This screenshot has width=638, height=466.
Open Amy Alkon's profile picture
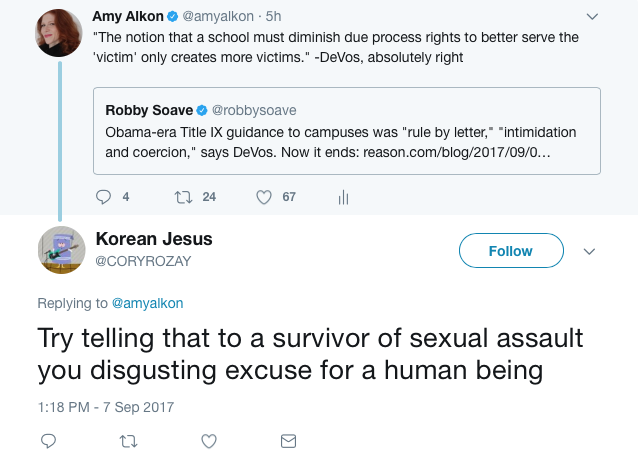[59, 33]
